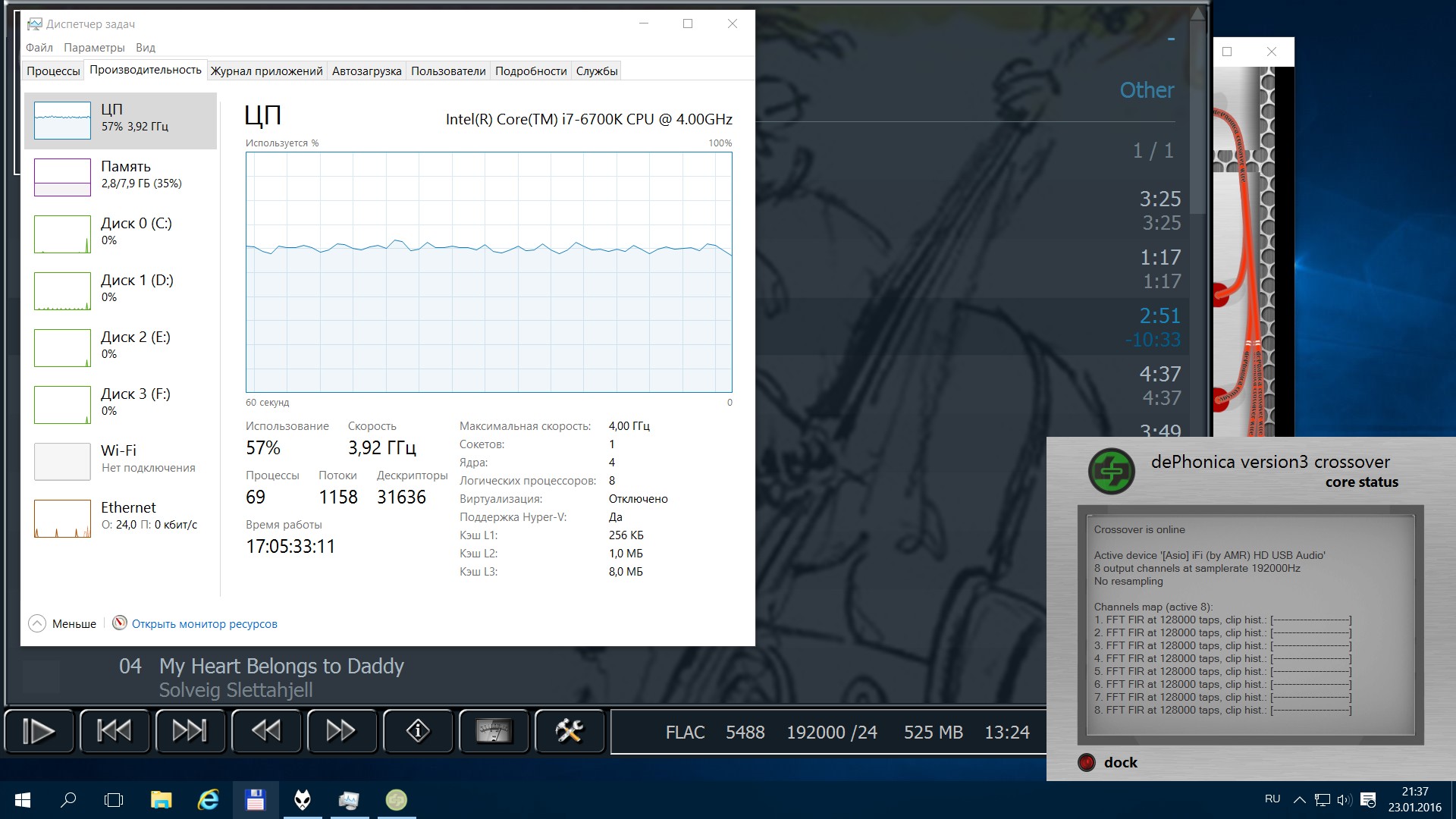Toggle the red dock button
This screenshot has width=1456, height=819.
click(1087, 762)
